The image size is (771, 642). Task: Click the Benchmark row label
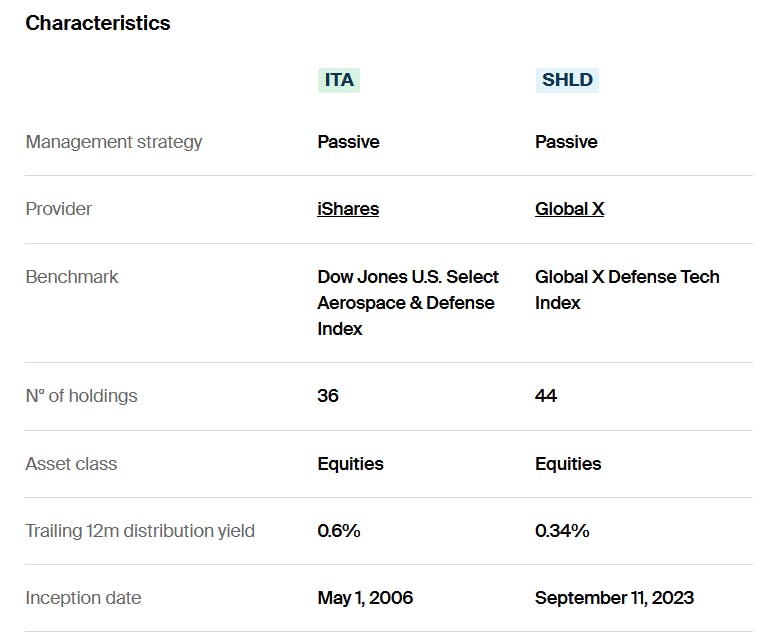pyautogui.click(x=72, y=277)
